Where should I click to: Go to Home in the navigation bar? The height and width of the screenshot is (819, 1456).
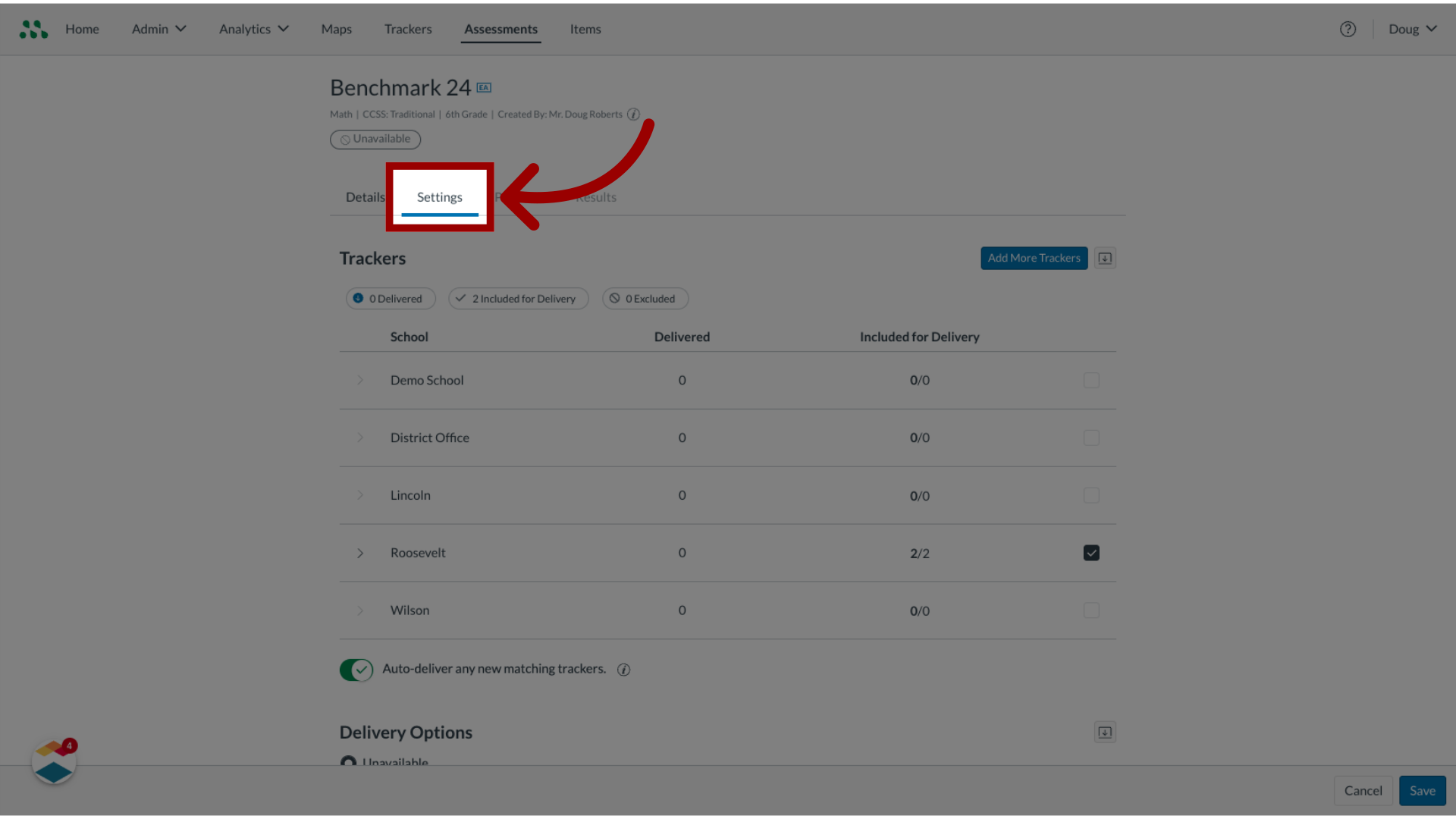coord(82,29)
